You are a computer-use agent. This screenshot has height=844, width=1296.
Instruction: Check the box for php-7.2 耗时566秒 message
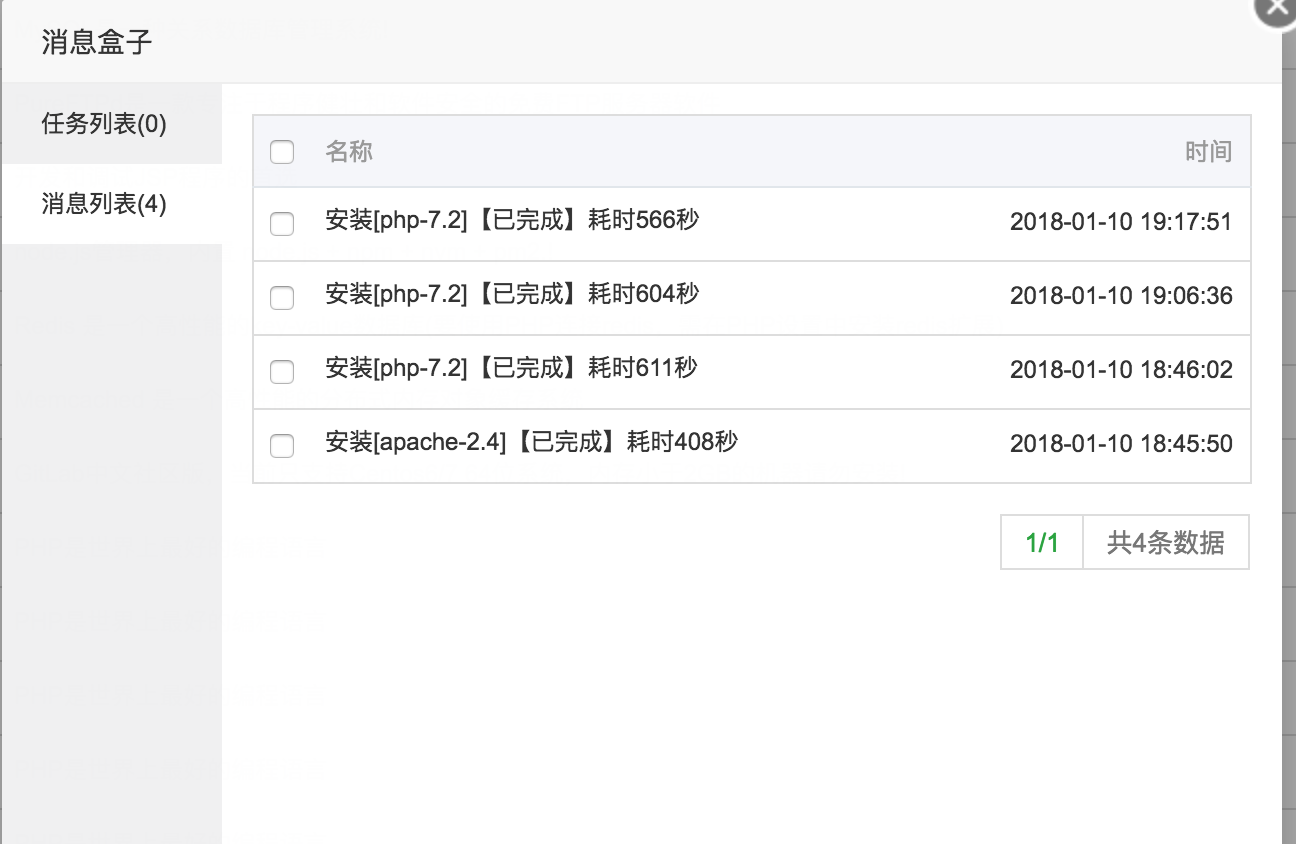point(282,224)
